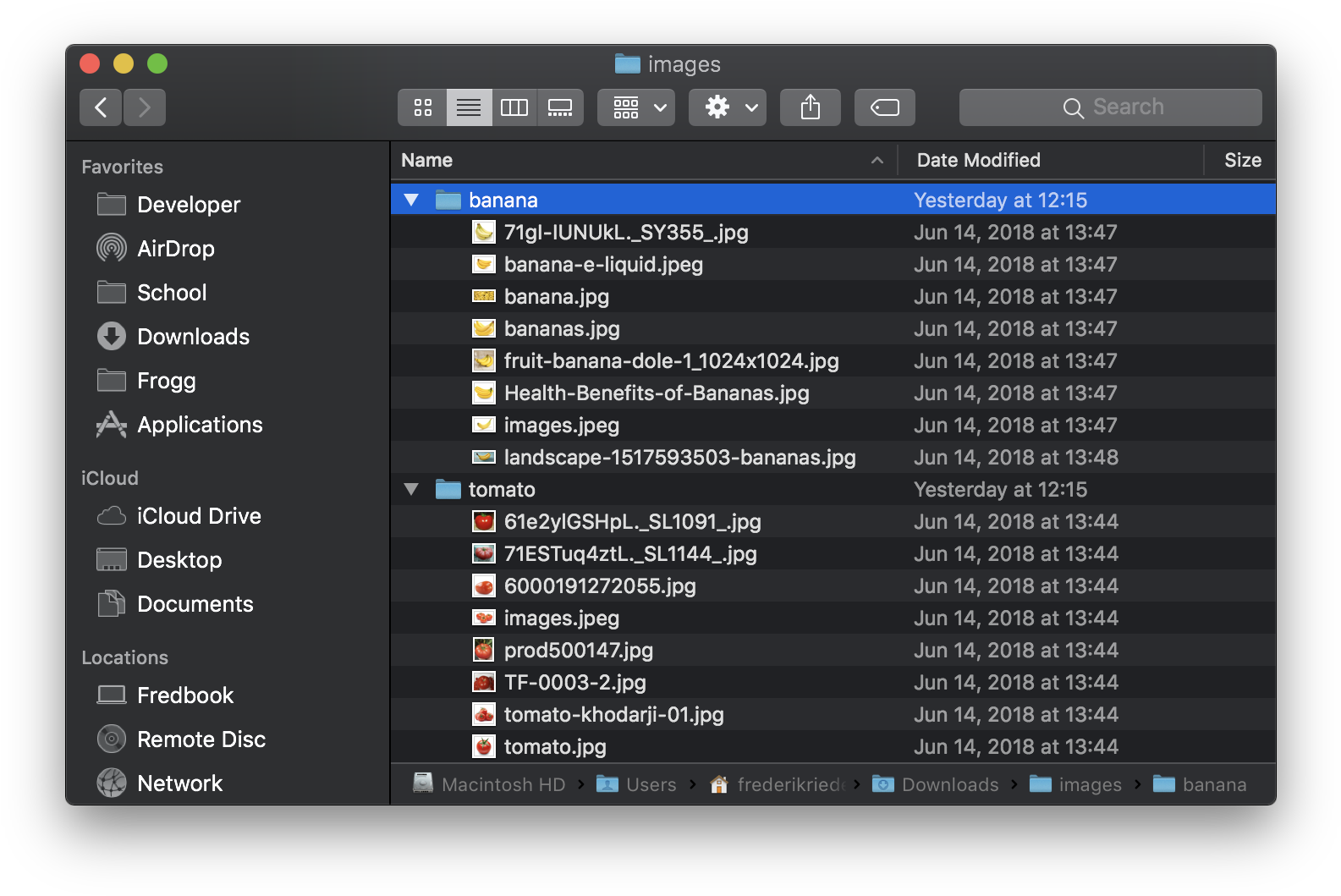Select list view mode button
The height and width of the screenshot is (896, 1341).
point(469,107)
